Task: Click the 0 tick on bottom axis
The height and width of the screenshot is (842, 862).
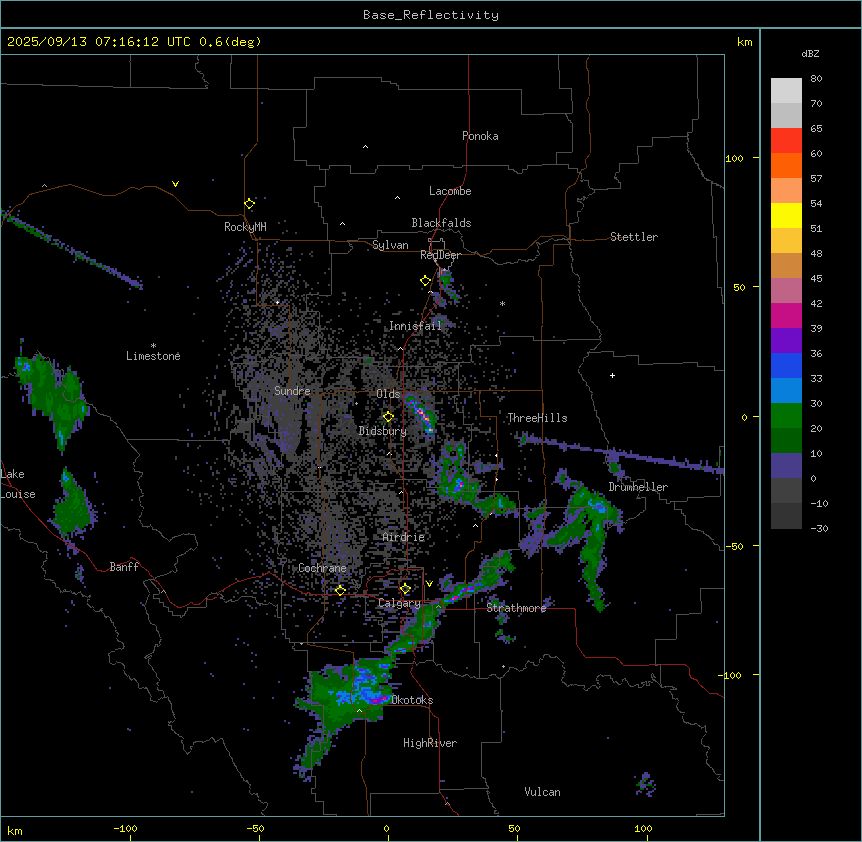Action: tap(386, 829)
